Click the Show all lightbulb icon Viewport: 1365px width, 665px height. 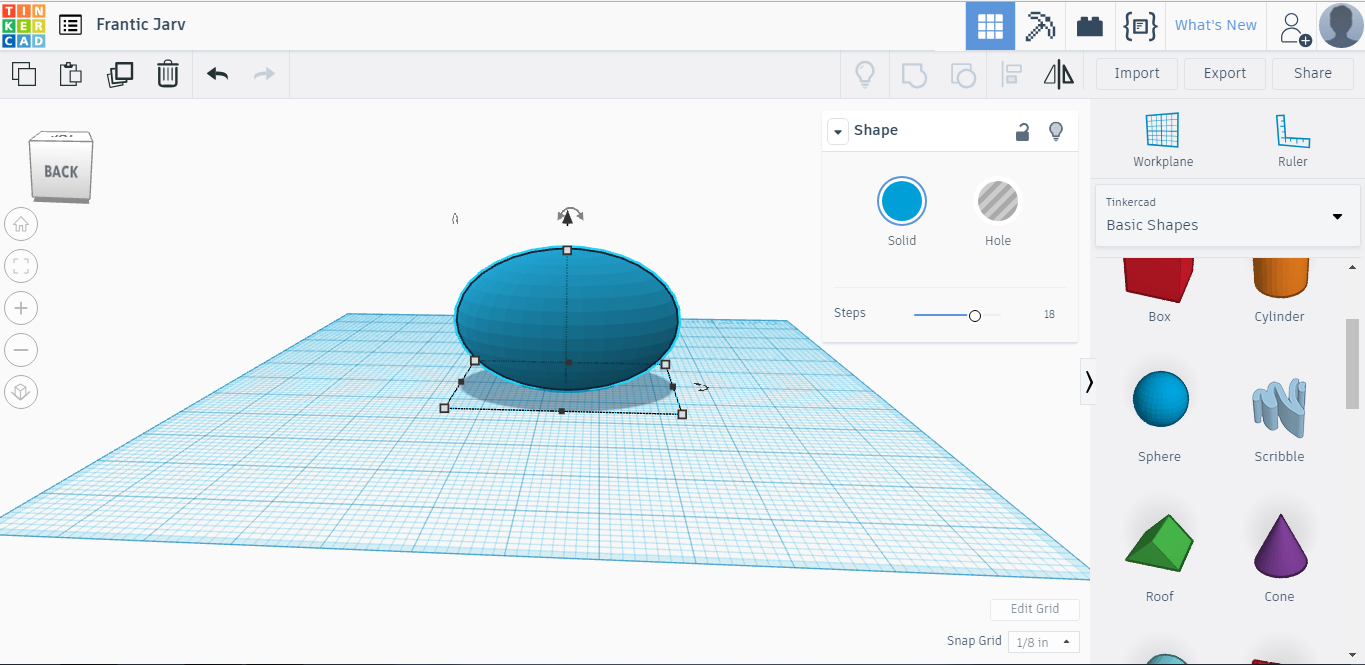tap(864, 74)
